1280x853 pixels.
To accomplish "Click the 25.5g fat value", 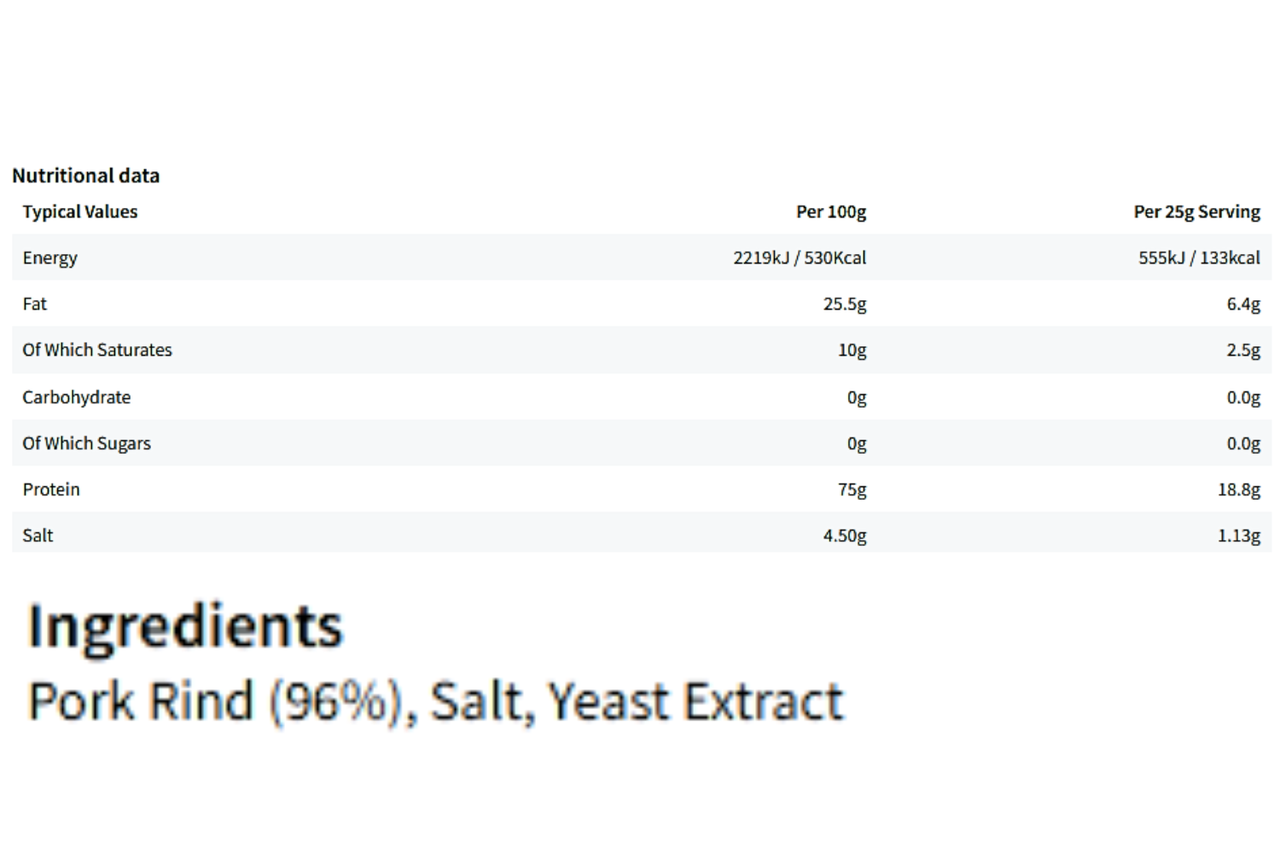I will click(x=845, y=304).
